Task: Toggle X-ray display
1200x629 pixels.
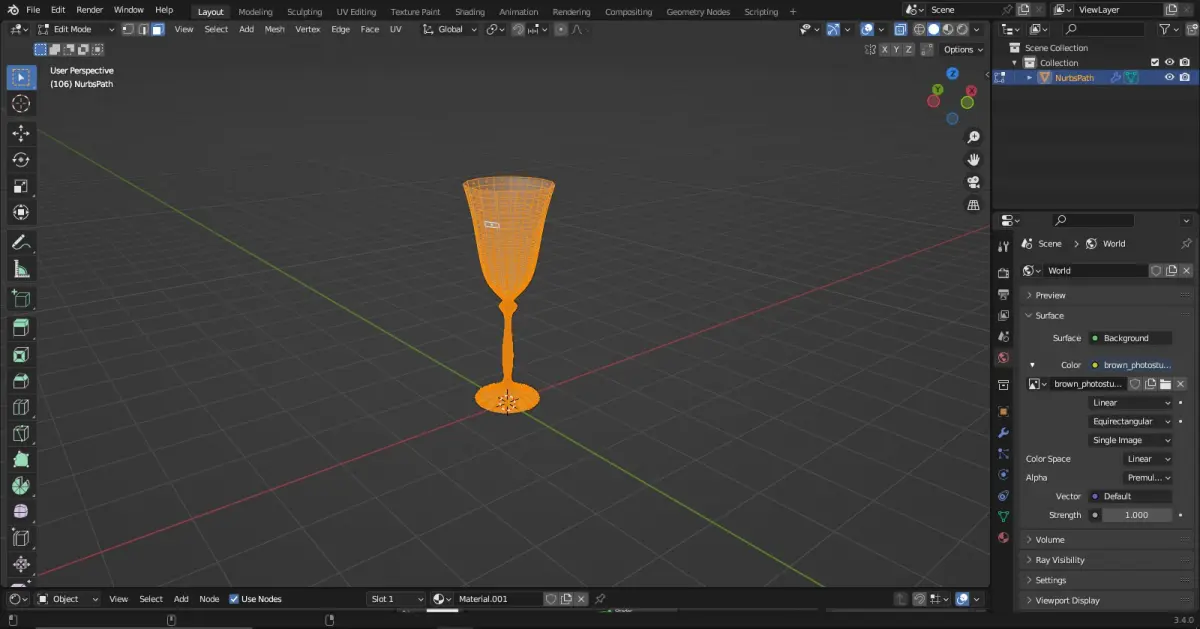Action: tap(900, 29)
